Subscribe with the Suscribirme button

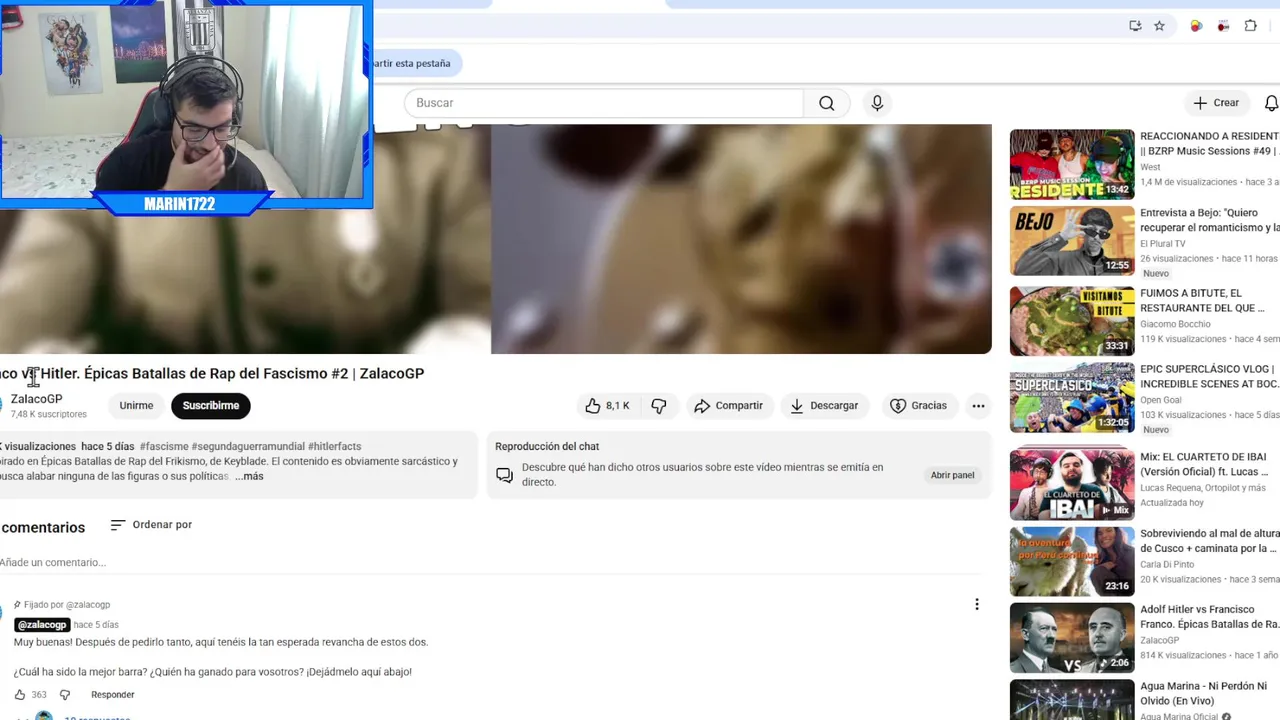point(211,405)
